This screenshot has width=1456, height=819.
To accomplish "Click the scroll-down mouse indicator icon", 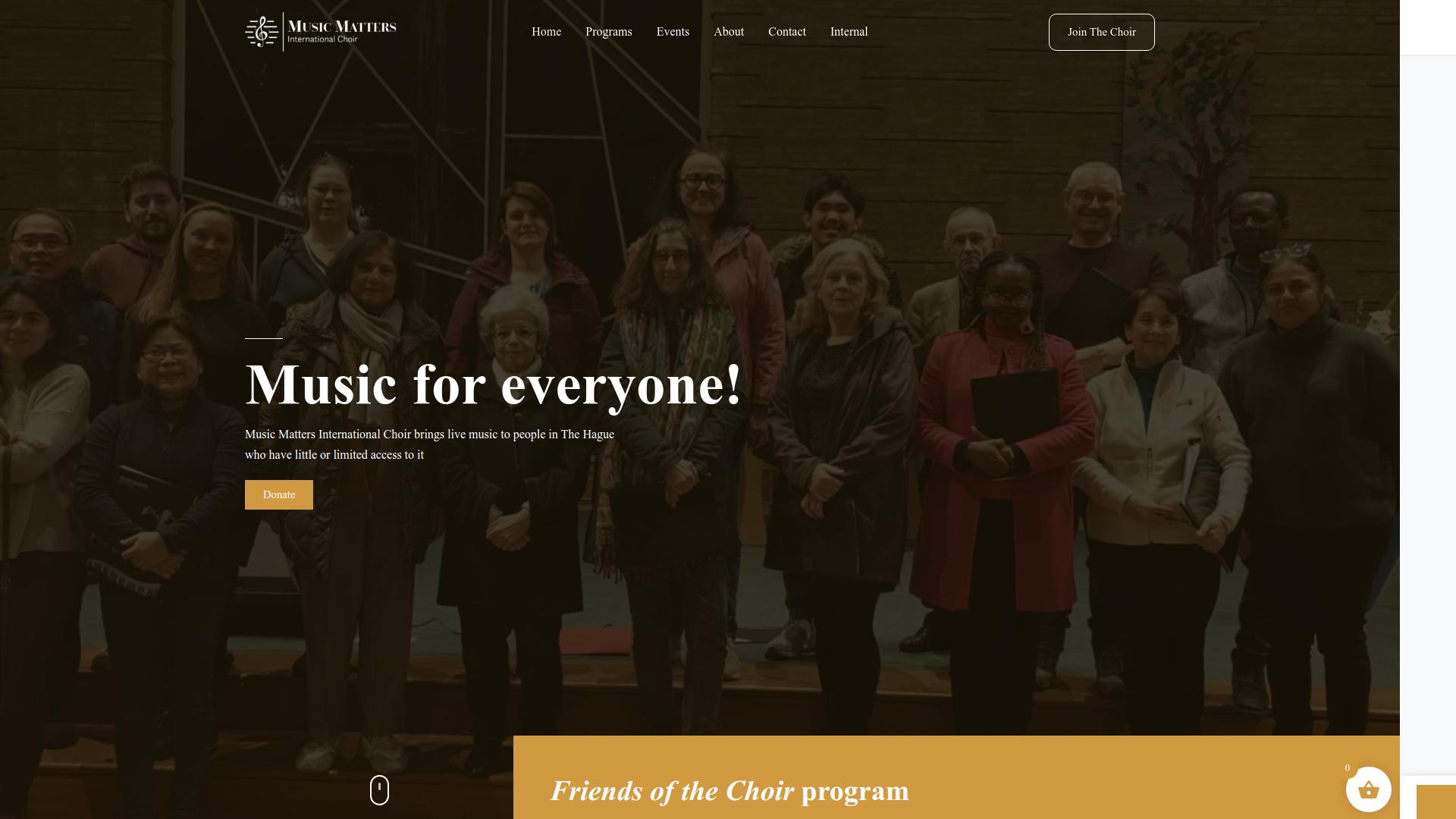I will pyautogui.click(x=379, y=790).
